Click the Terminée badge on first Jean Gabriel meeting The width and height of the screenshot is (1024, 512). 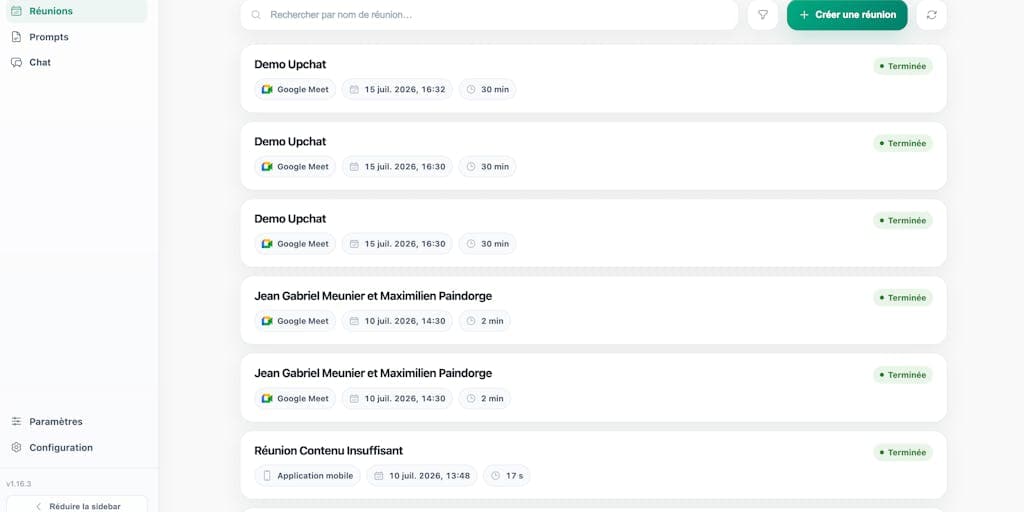coord(903,298)
